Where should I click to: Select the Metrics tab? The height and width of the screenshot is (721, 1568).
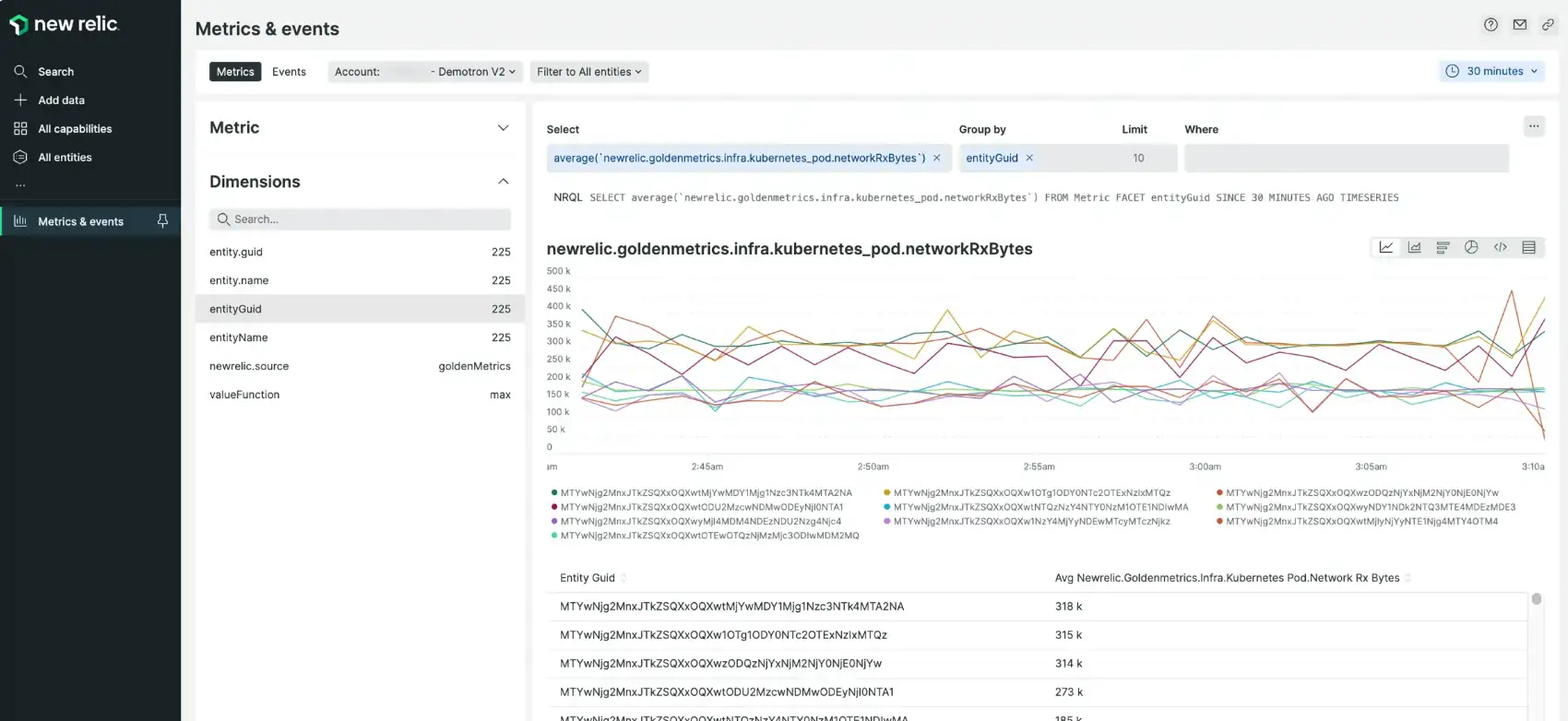tap(235, 72)
